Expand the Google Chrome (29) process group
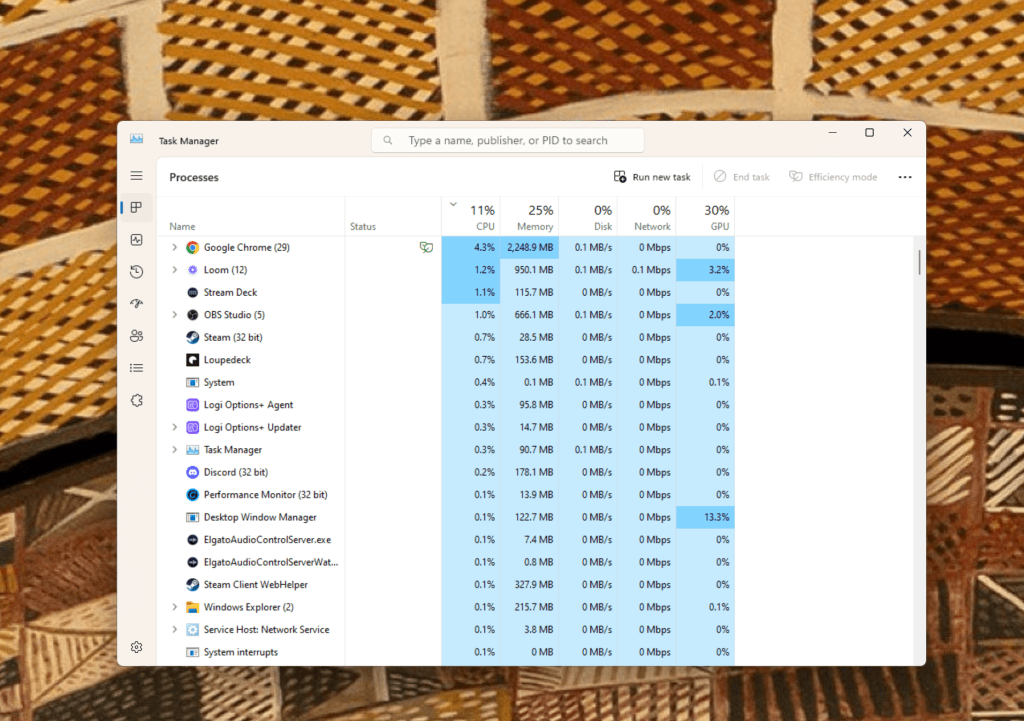Image resolution: width=1024 pixels, height=721 pixels. (174, 248)
